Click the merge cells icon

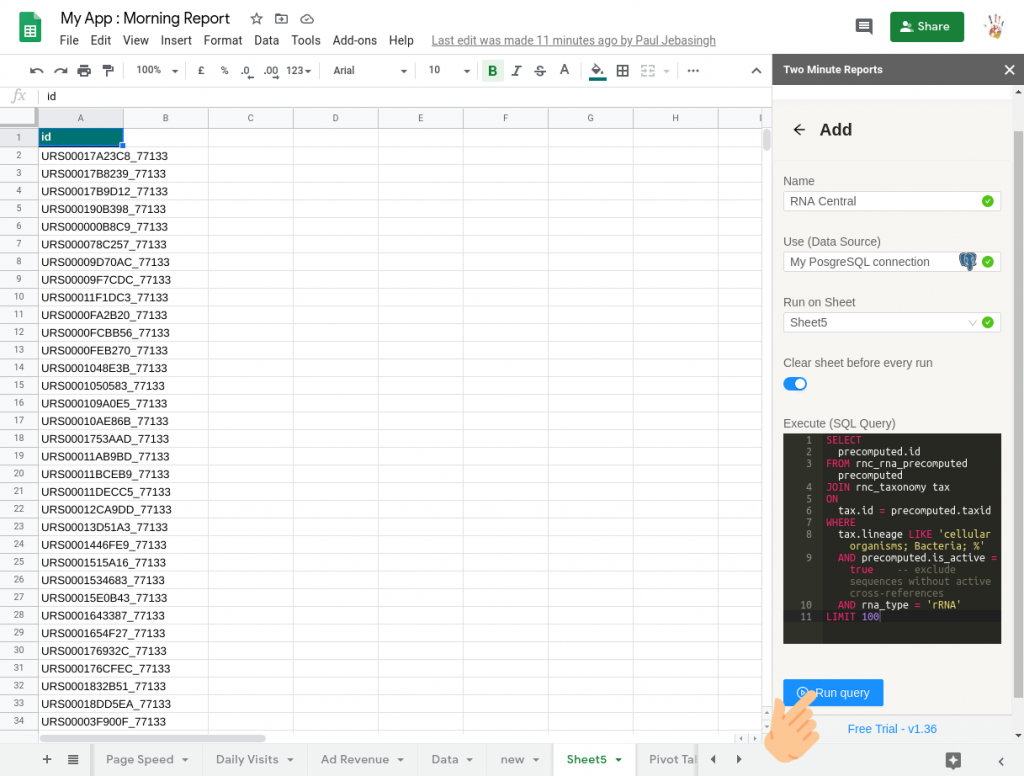(x=647, y=71)
